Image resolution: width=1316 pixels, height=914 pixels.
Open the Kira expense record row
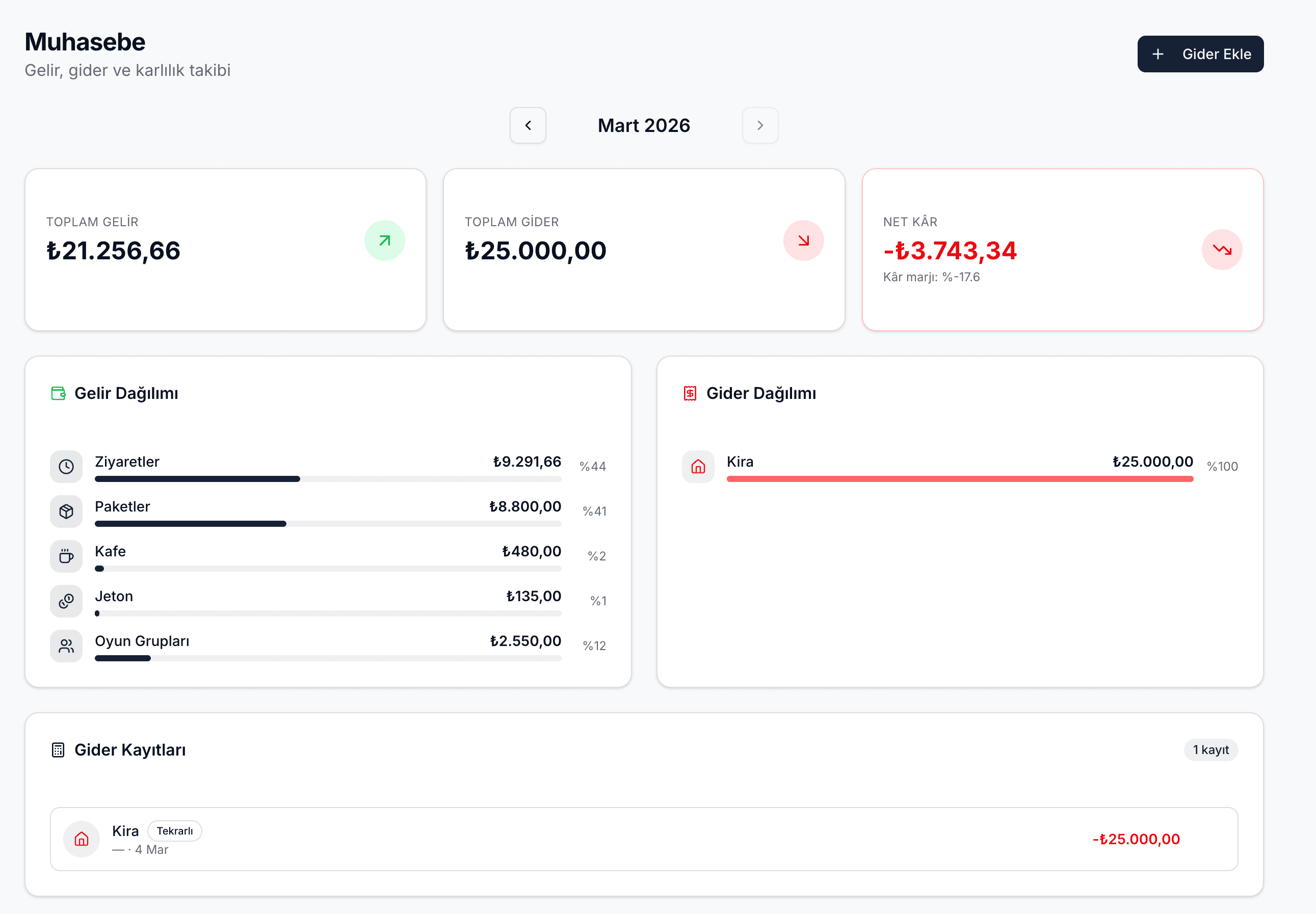(643, 839)
